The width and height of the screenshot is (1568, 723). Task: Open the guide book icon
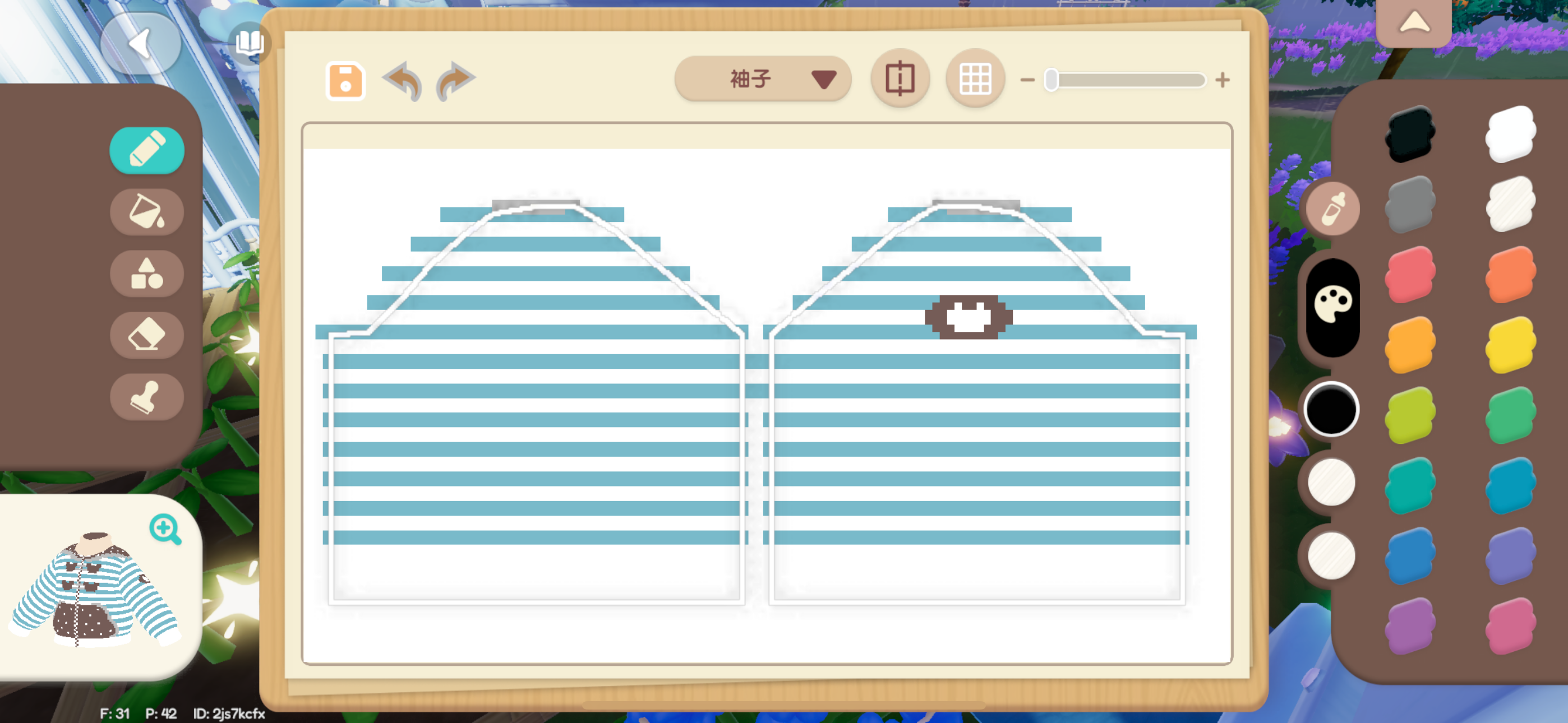(x=249, y=43)
